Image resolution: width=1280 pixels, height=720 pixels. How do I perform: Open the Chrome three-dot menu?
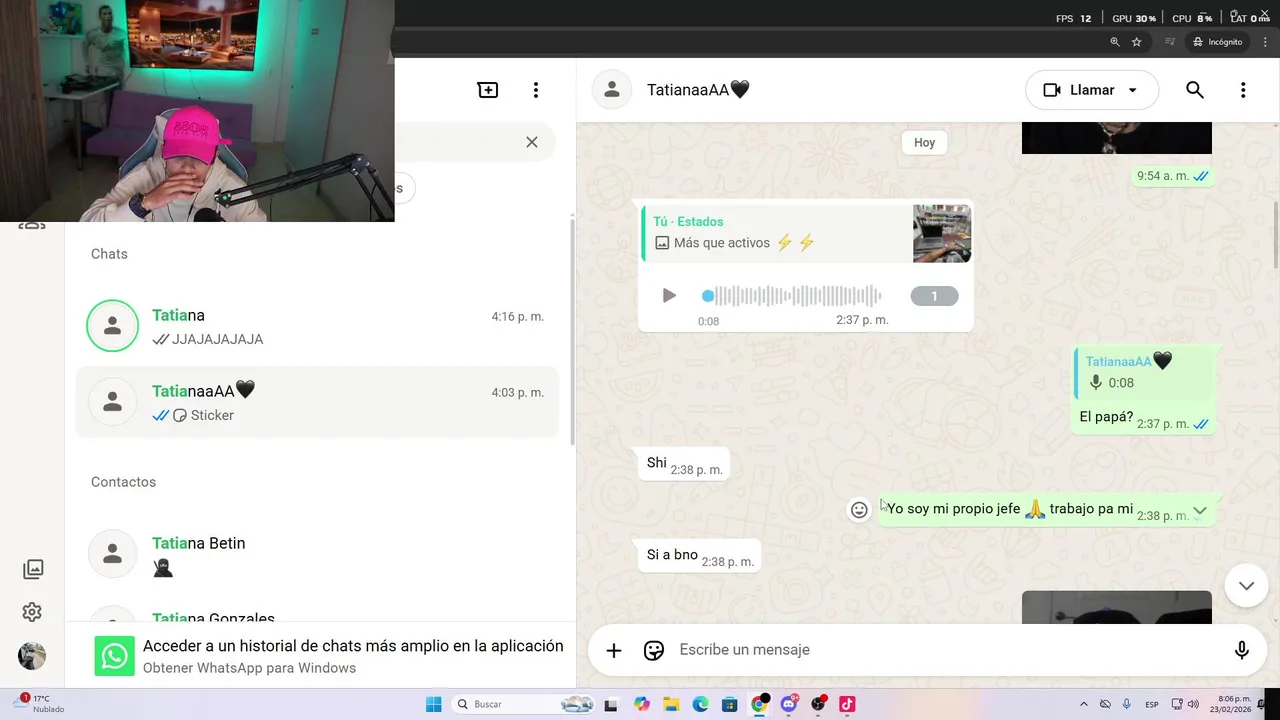pos(1266,42)
